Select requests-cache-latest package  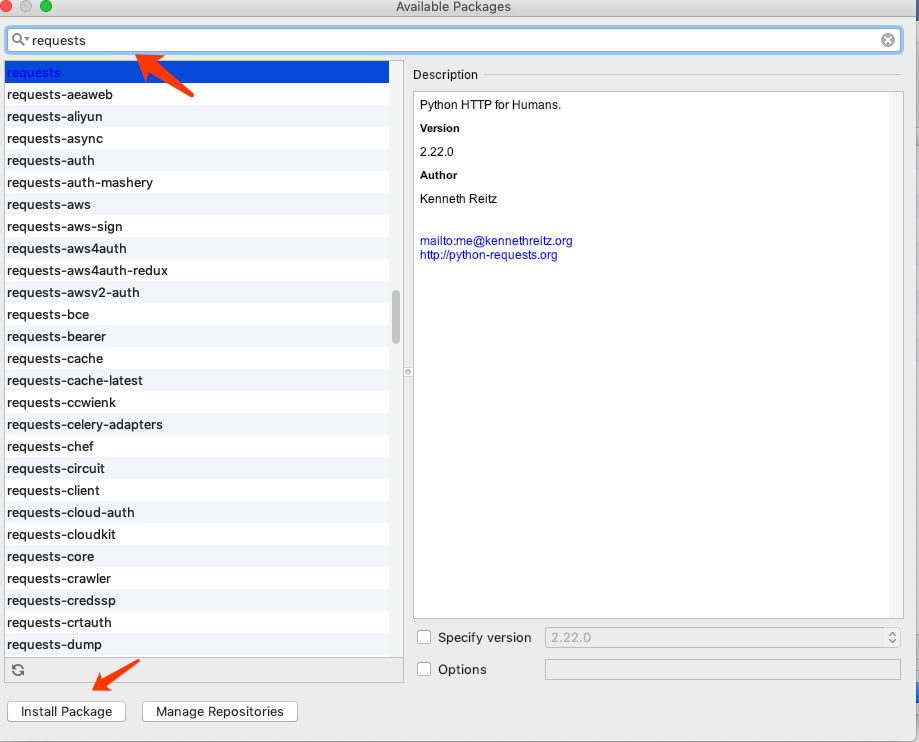pyautogui.click(x=197, y=380)
